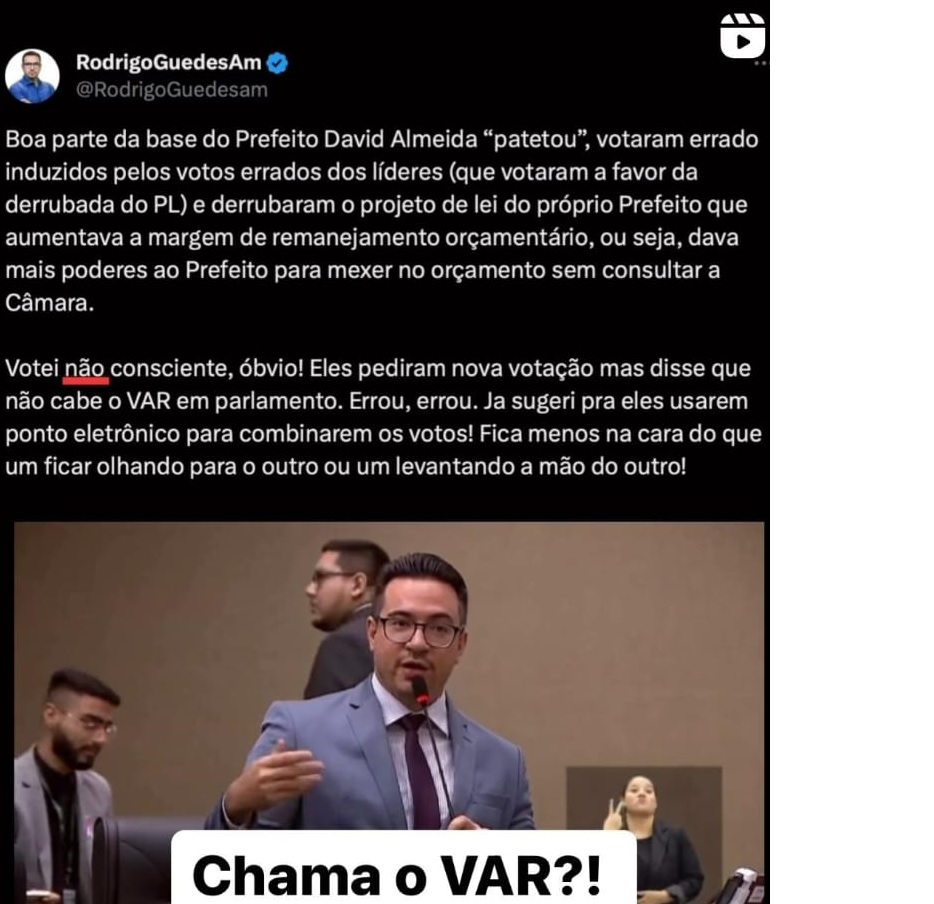Click the red-tipped microphone
Screen dimensions: 934x904
(421, 691)
